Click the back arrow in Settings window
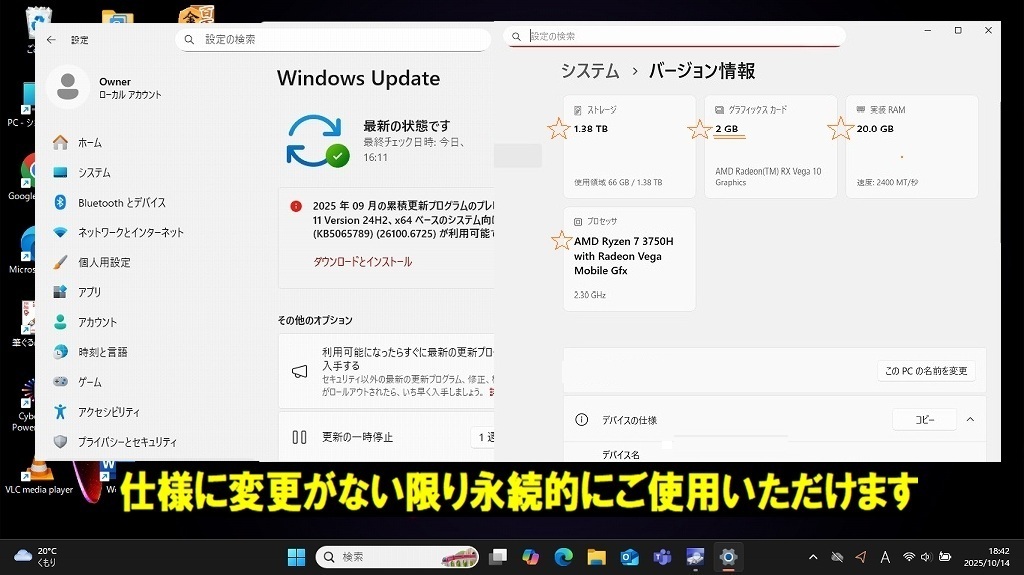 (51, 40)
